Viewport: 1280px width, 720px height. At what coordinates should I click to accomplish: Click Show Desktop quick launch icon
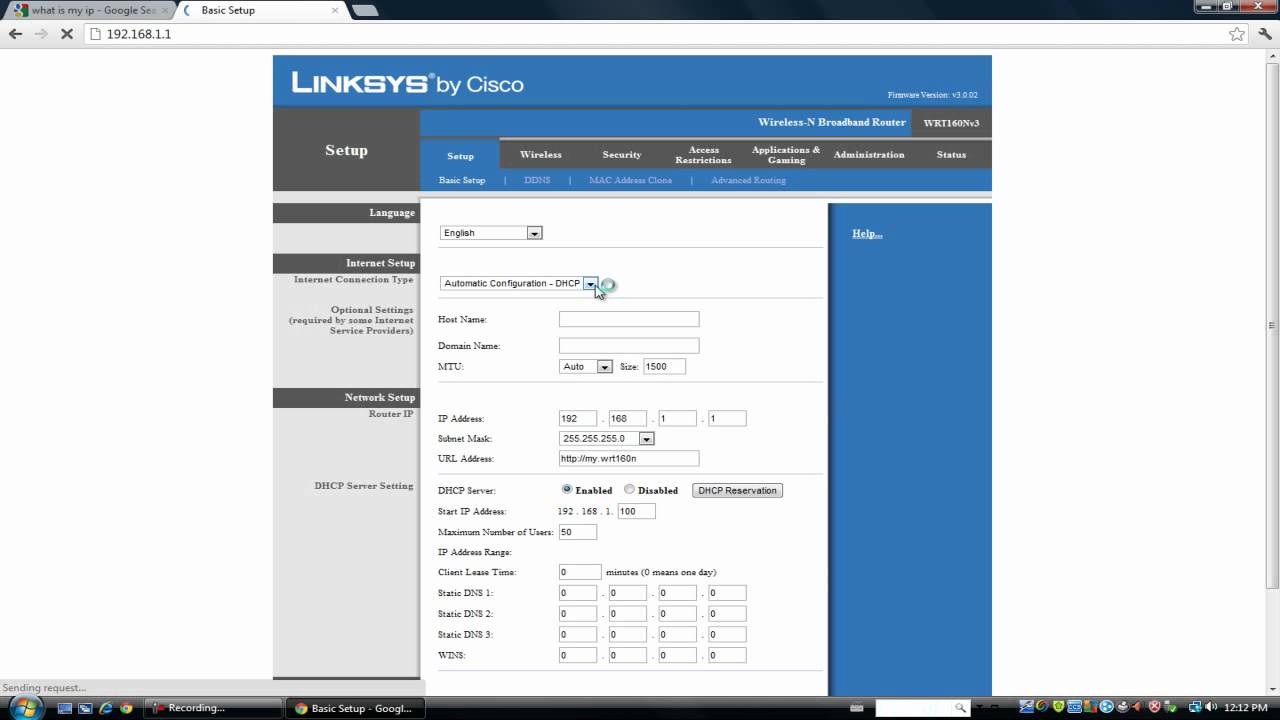[65, 708]
